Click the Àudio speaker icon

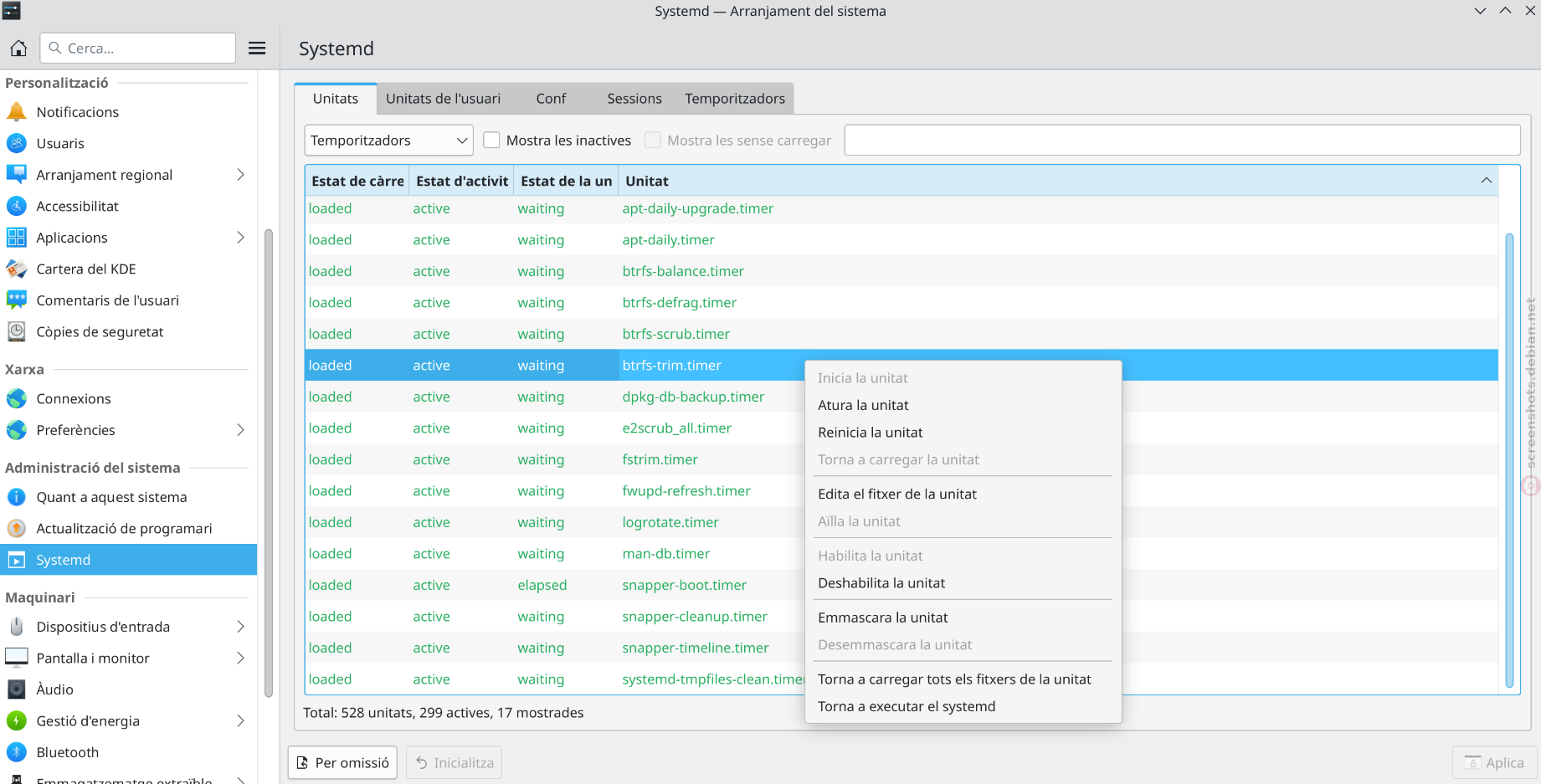(17, 689)
